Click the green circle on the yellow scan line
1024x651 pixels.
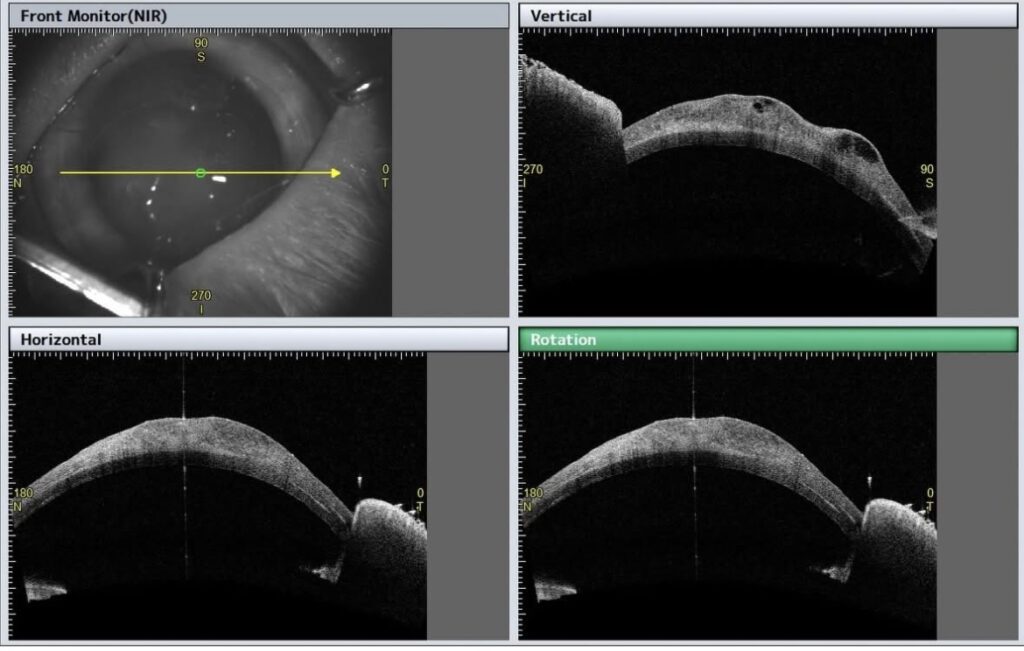[200, 173]
